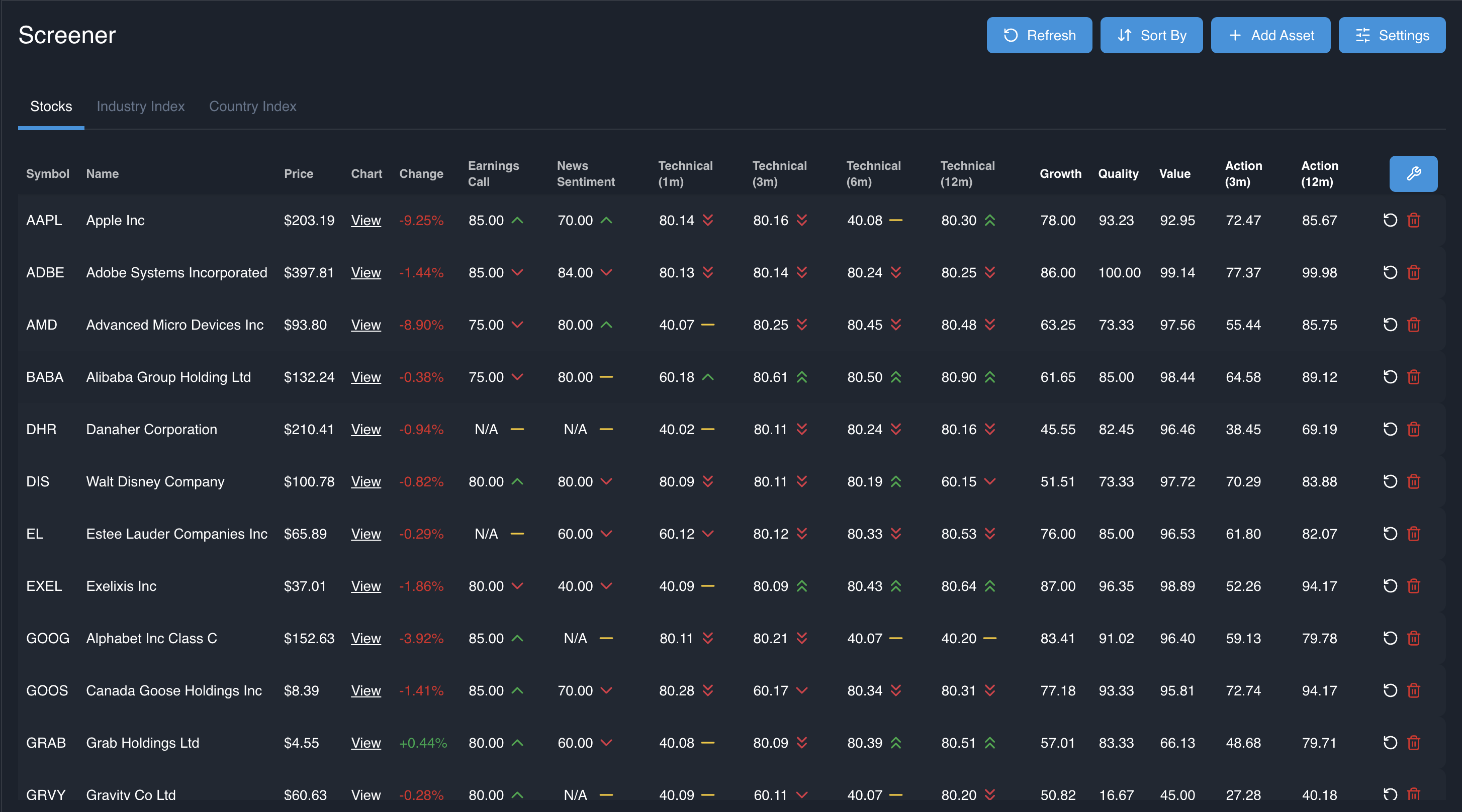1462x812 pixels.
Task: Click the Add Asset button
Action: tap(1271, 35)
